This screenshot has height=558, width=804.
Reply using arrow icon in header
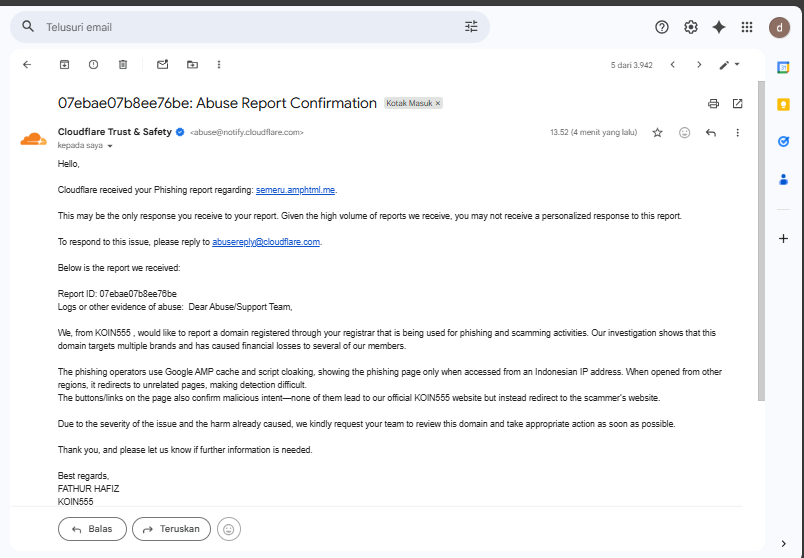(x=711, y=133)
